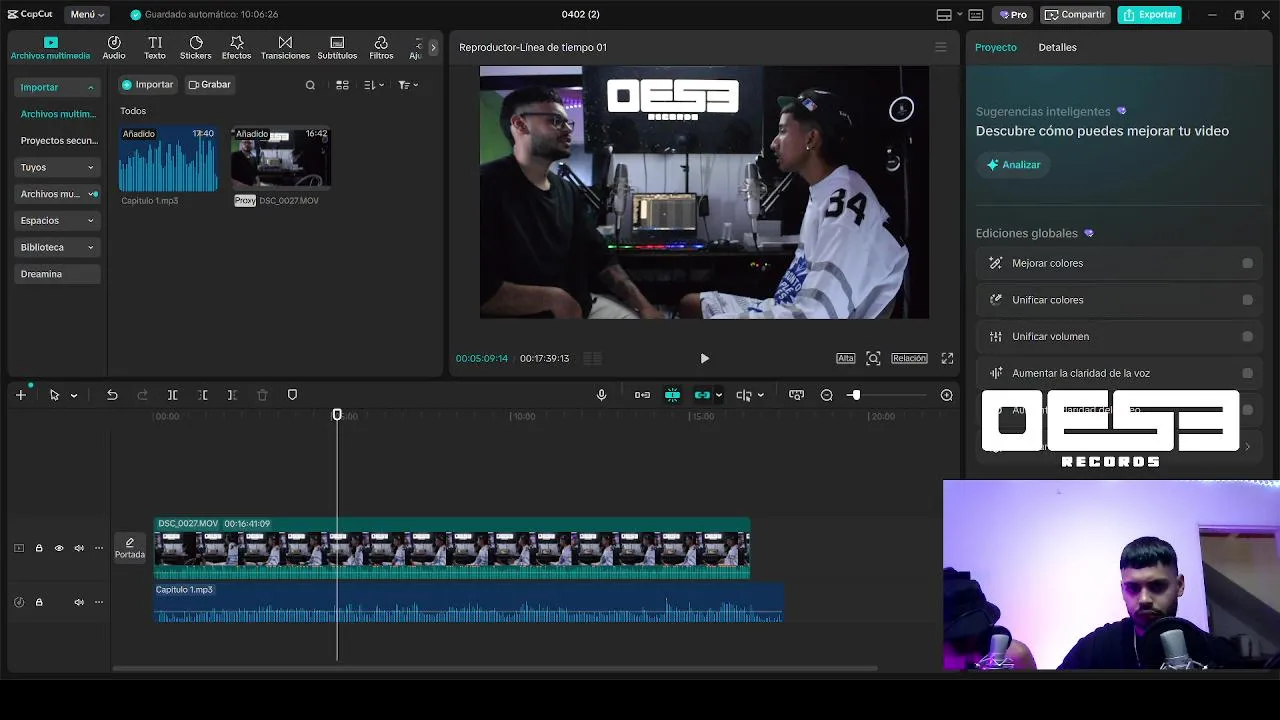Screen dimensions: 1280x720
Task: Play the preview video
Action: 704,358
